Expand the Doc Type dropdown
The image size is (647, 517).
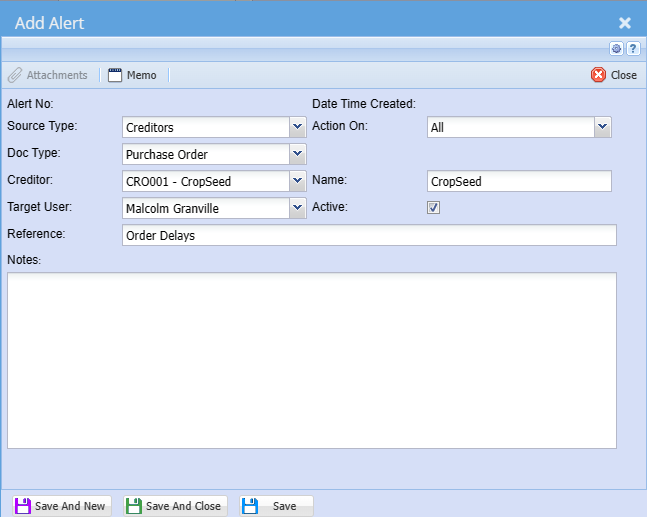(297, 154)
